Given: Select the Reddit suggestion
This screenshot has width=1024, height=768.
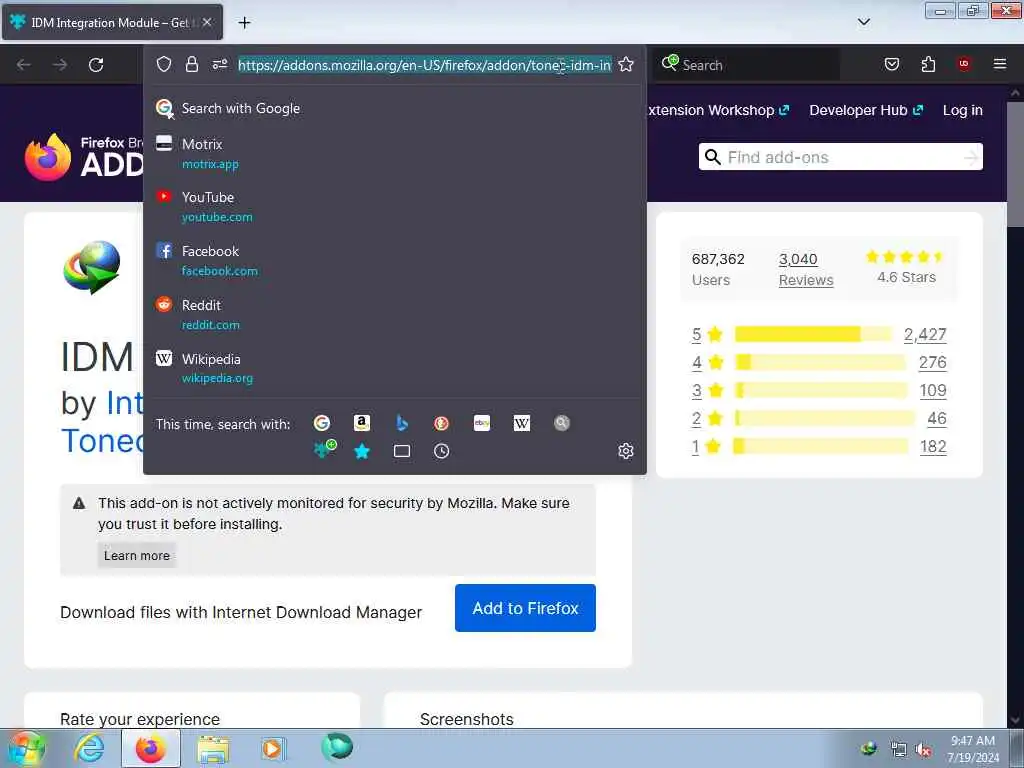Looking at the screenshot, I should (394, 315).
